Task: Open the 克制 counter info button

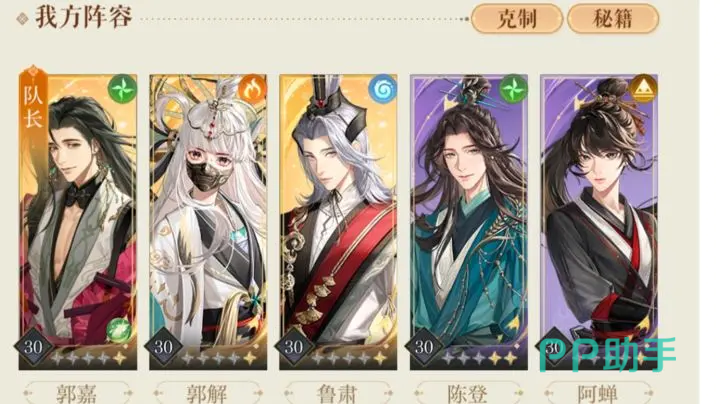Action: coord(517,19)
